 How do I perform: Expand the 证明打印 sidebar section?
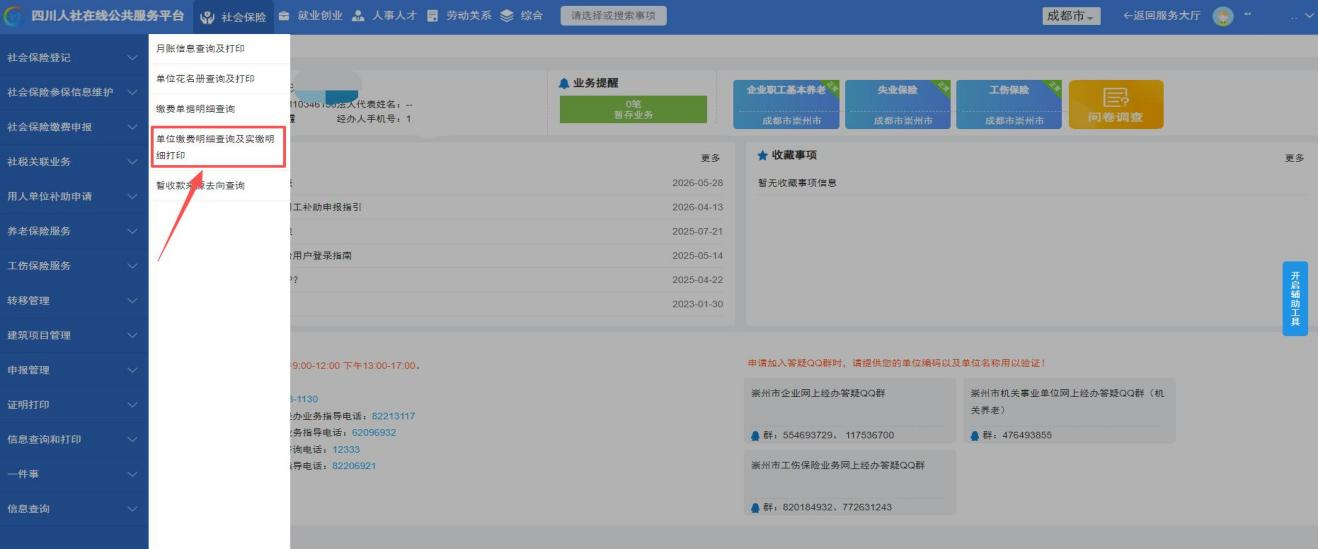coord(74,405)
